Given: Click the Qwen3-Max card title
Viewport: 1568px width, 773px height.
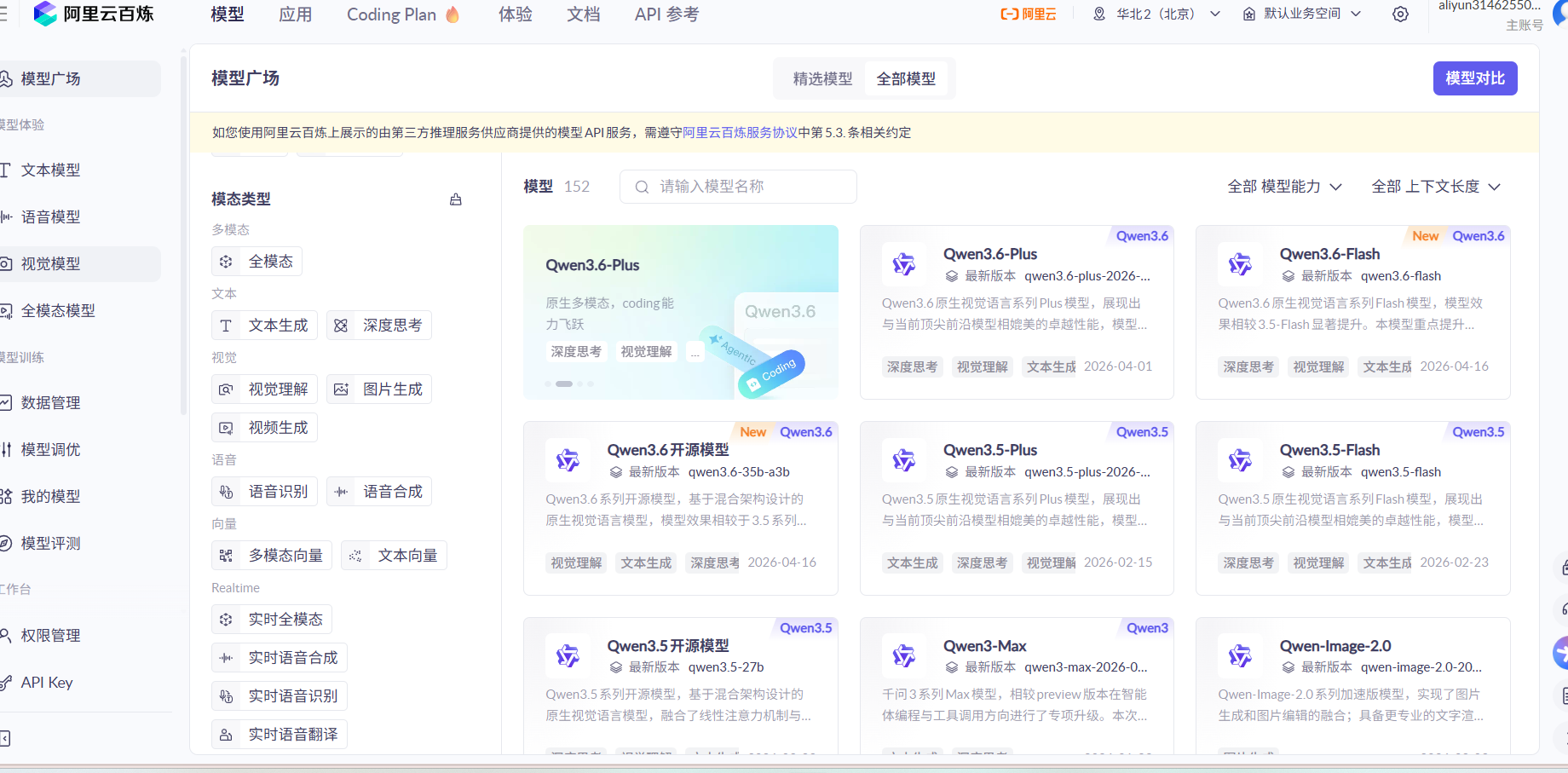Looking at the screenshot, I should [x=984, y=646].
